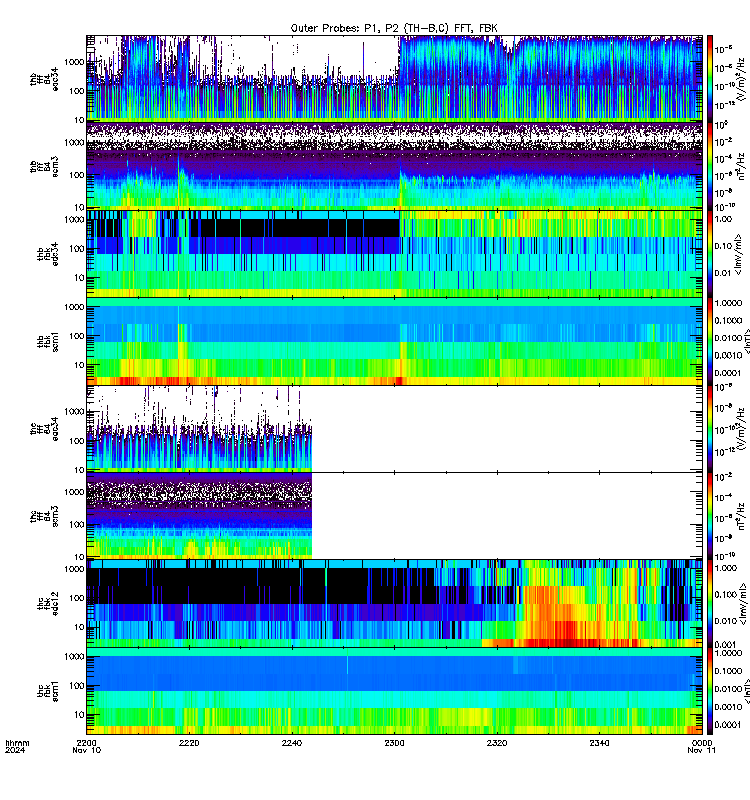Click the '1.0000' value on the thb fbk scm1 color bar
Screen dimensions: 750x800
(728, 303)
